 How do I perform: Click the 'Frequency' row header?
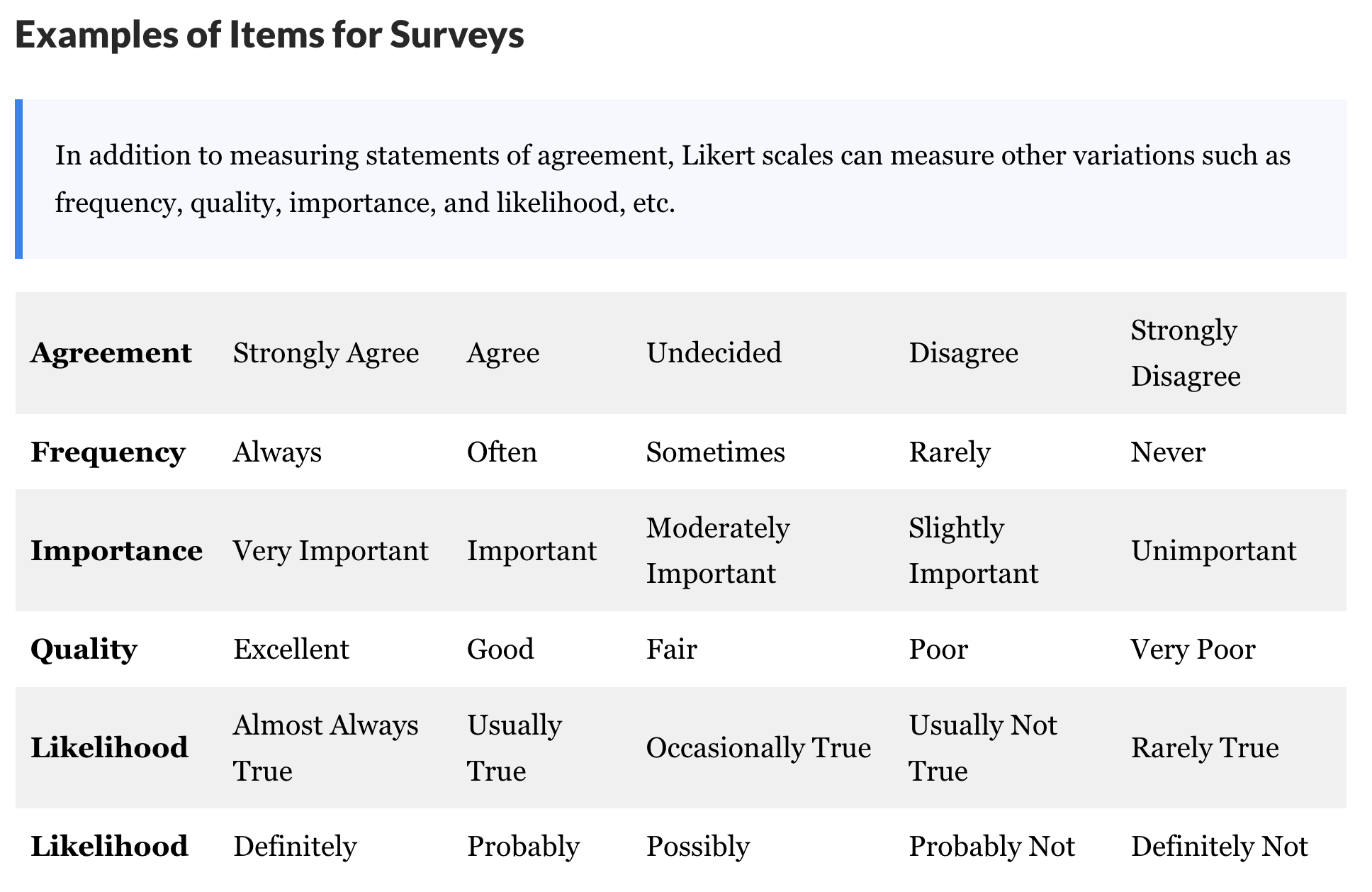click(108, 452)
